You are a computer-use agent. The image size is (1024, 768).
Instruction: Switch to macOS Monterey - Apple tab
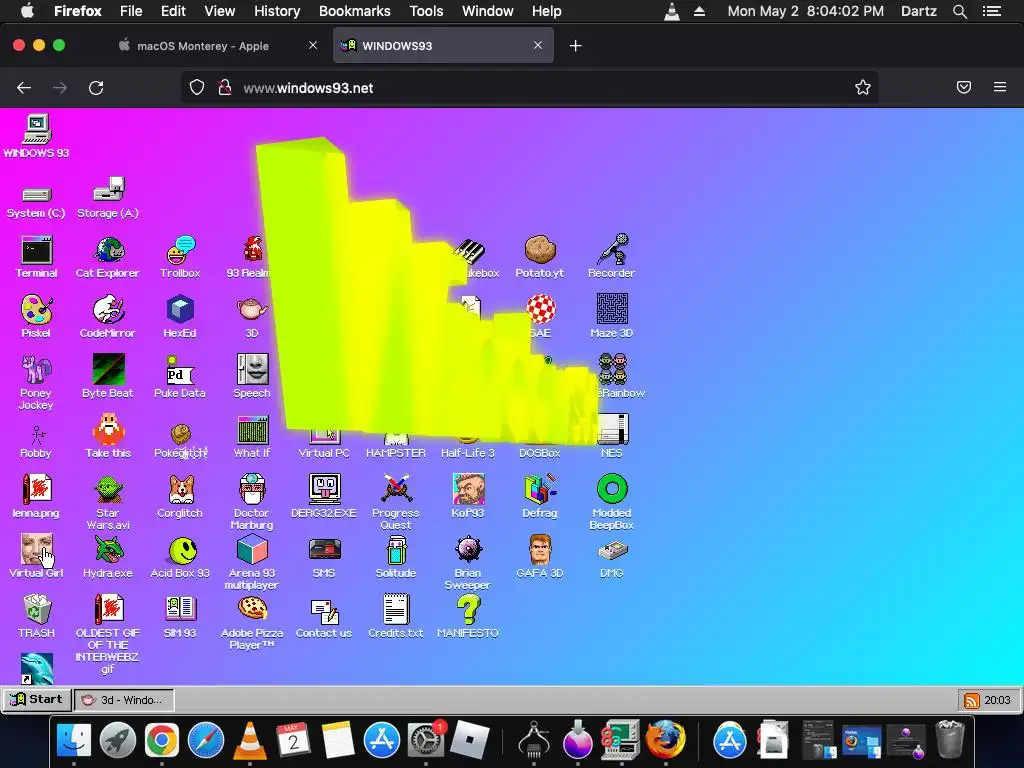click(202, 46)
